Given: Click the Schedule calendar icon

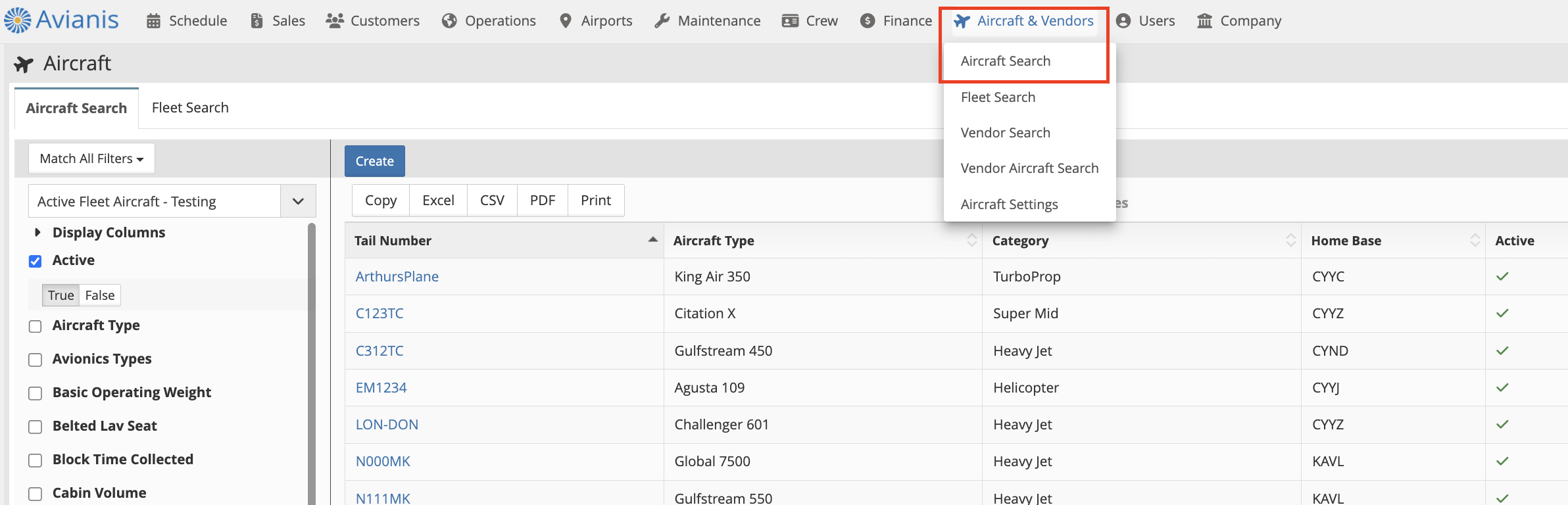Looking at the screenshot, I should pyautogui.click(x=153, y=21).
